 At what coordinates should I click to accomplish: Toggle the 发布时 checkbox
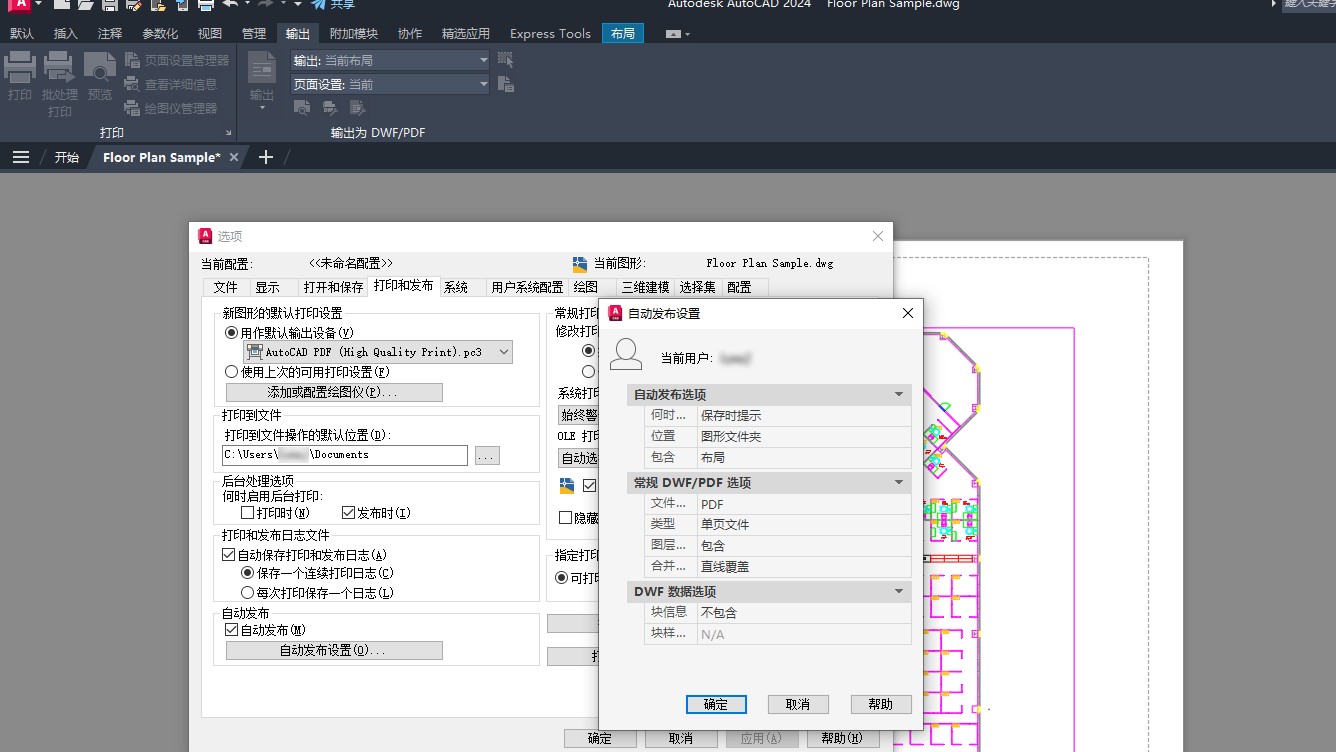(x=348, y=513)
